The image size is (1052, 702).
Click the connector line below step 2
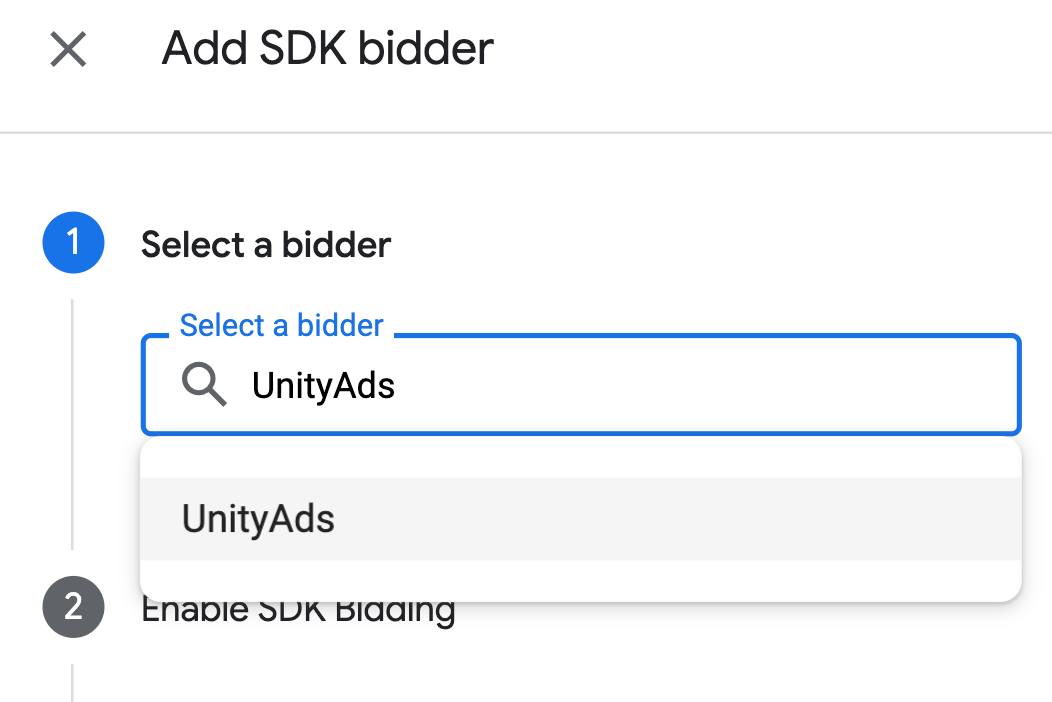(72, 680)
